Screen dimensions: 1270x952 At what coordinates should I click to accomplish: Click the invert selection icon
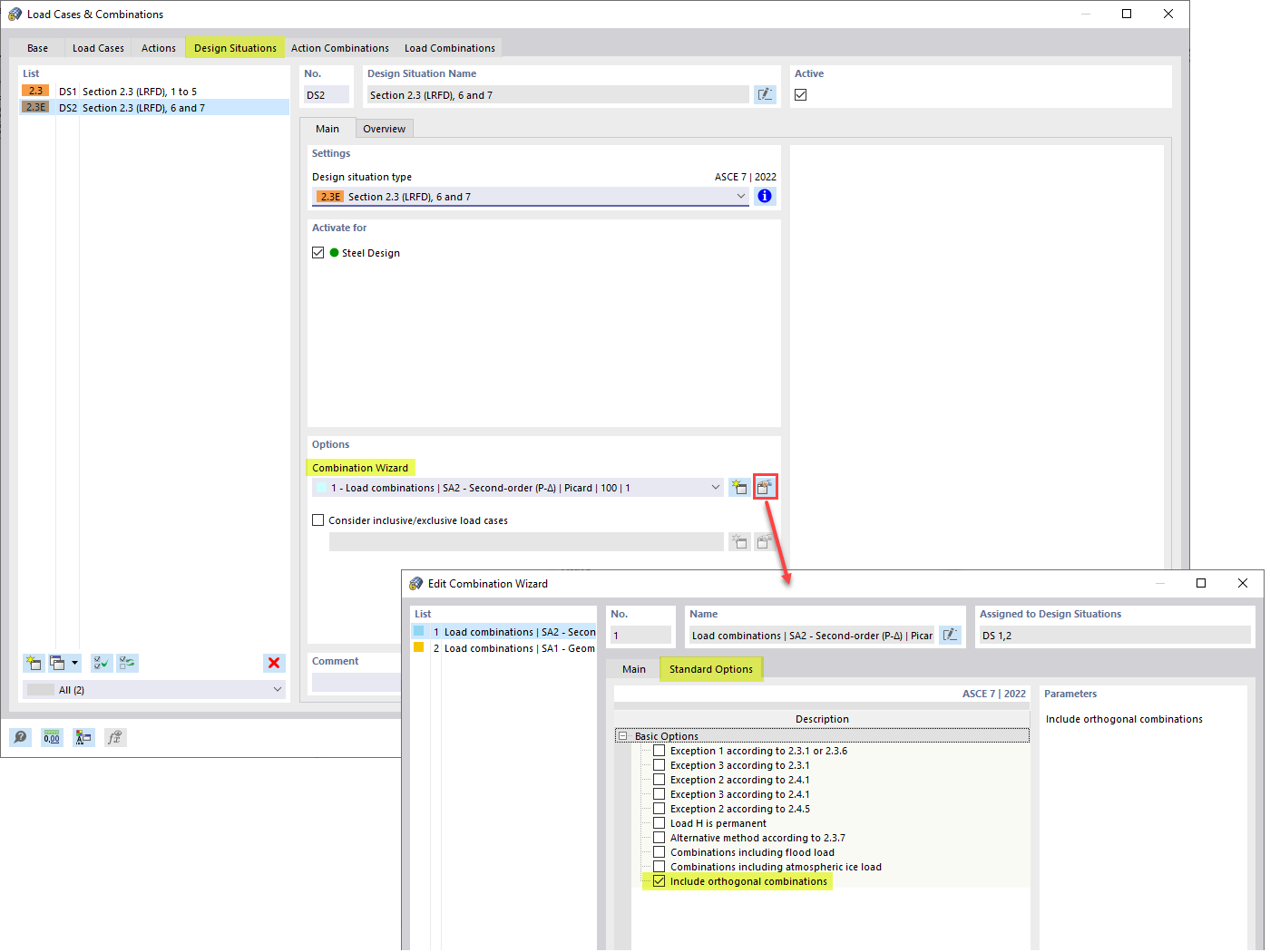pos(128,663)
